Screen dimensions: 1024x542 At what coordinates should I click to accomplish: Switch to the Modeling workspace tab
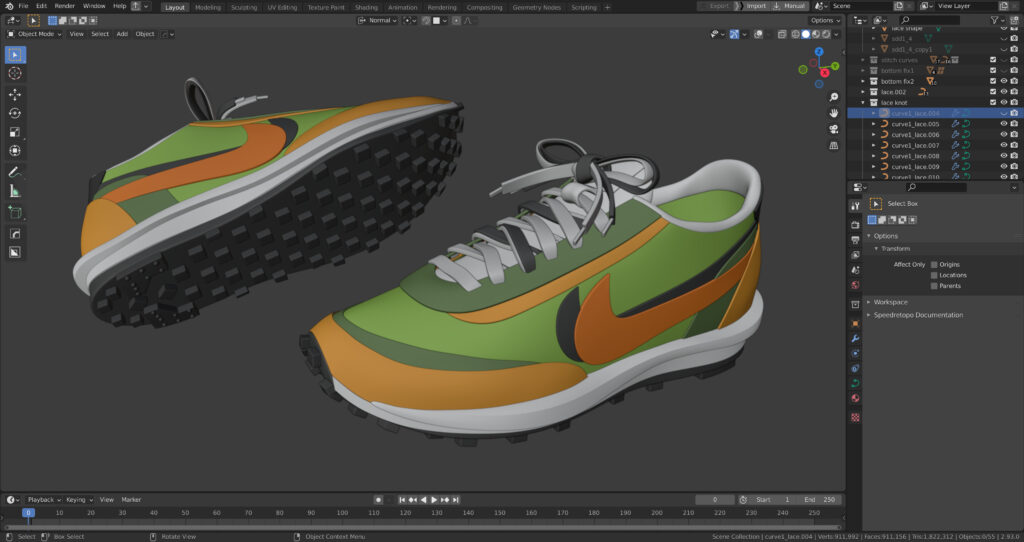[208, 7]
